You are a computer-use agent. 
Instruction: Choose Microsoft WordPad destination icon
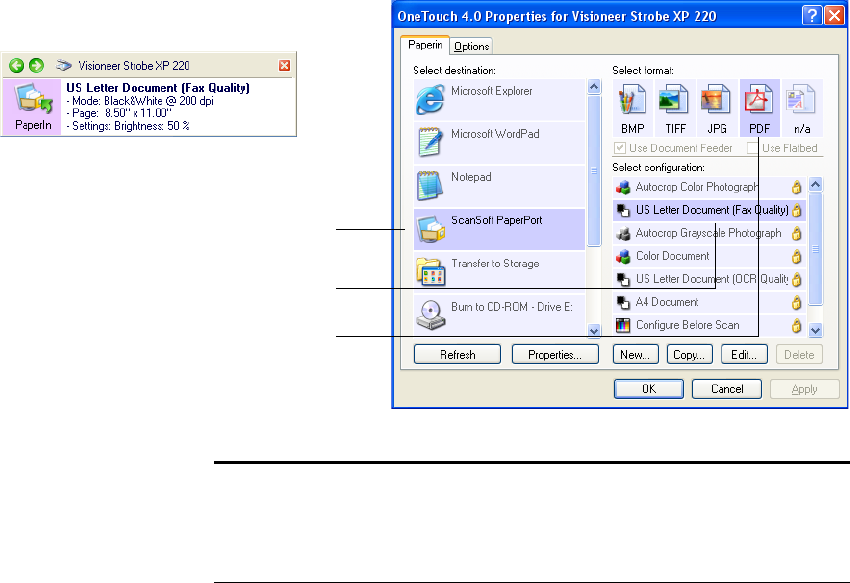[x=430, y=142]
